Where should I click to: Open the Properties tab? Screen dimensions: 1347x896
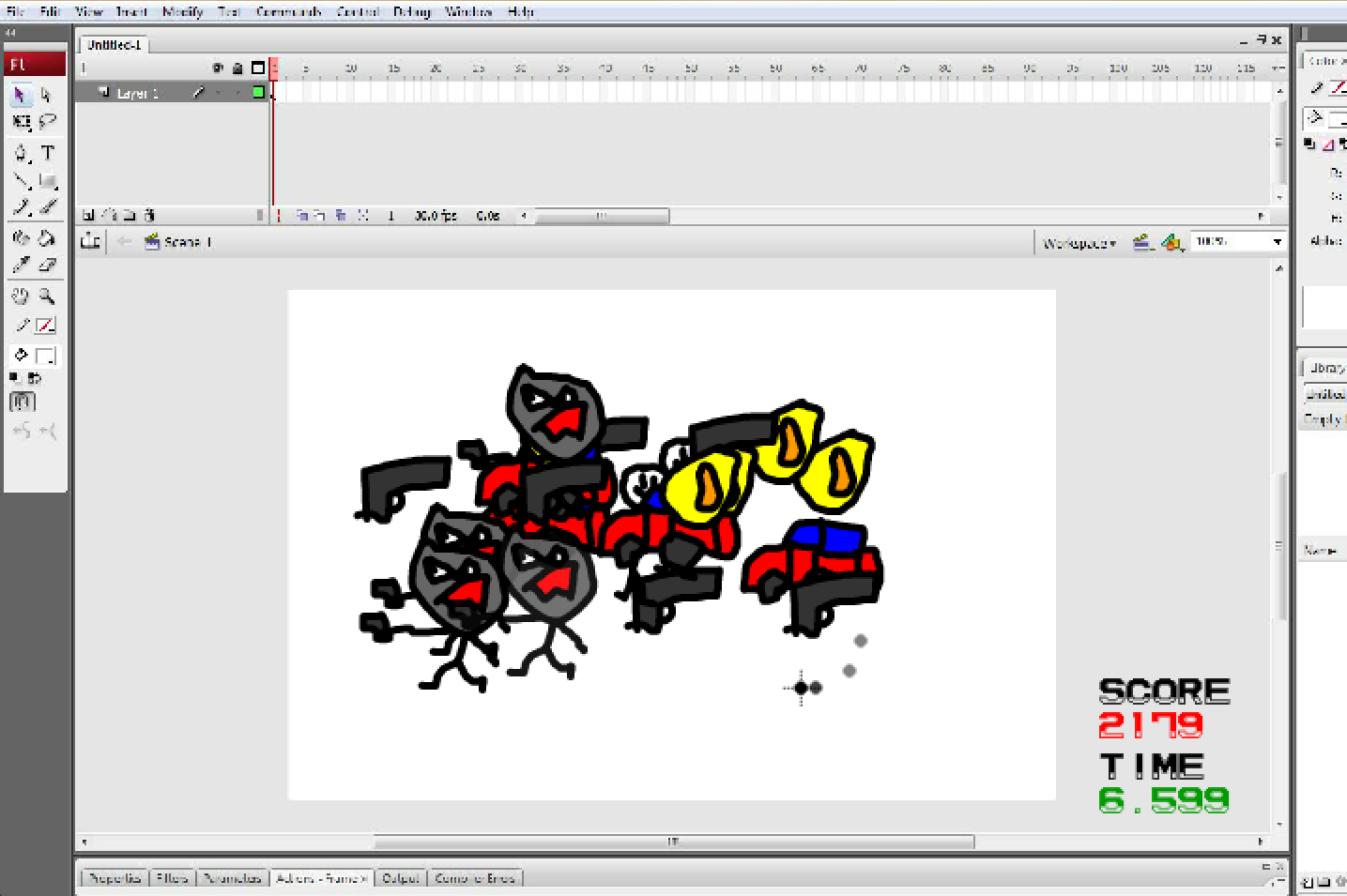pyautogui.click(x=115, y=878)
